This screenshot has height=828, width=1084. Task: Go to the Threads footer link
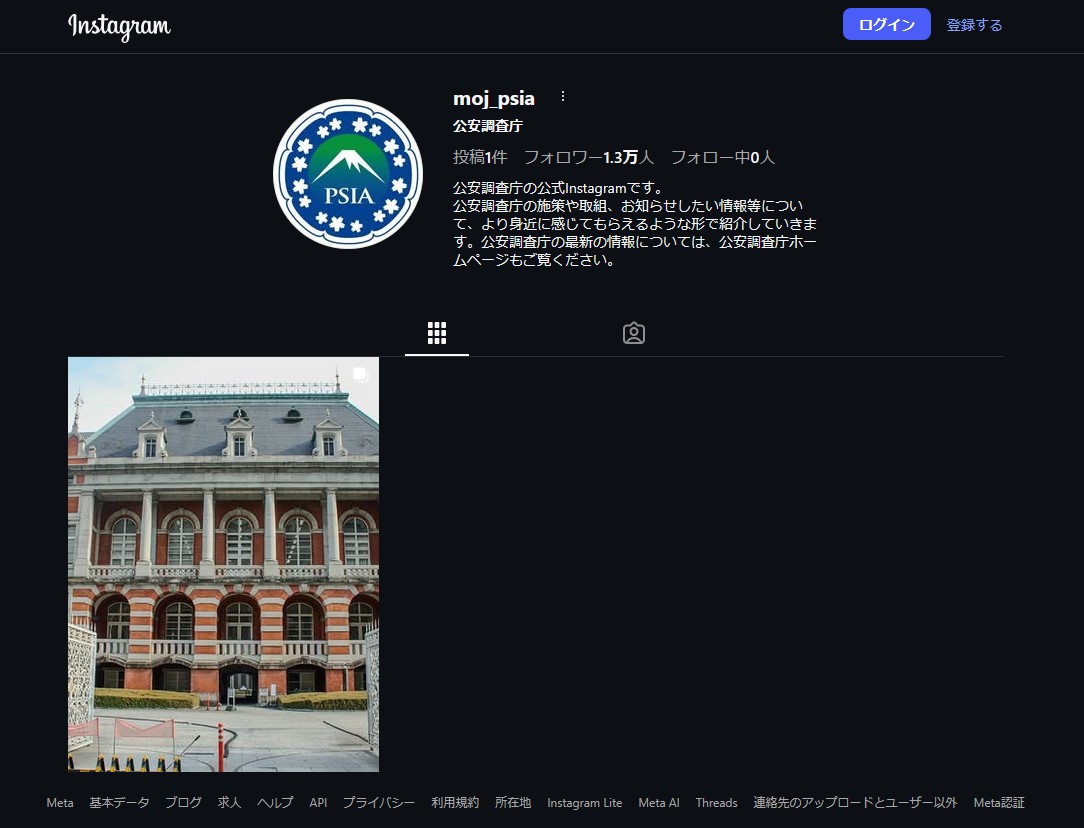(x=716, y=803)
